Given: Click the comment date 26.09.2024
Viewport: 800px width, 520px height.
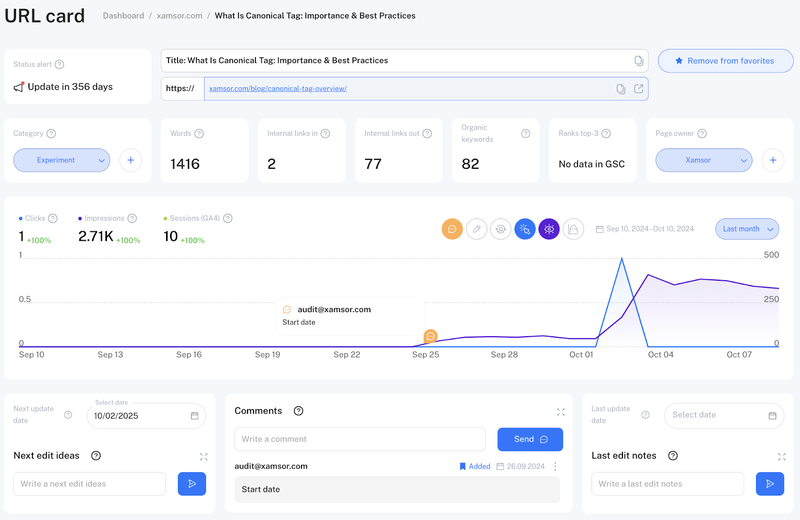Looking at the screenshot, I should pos(526,466).
